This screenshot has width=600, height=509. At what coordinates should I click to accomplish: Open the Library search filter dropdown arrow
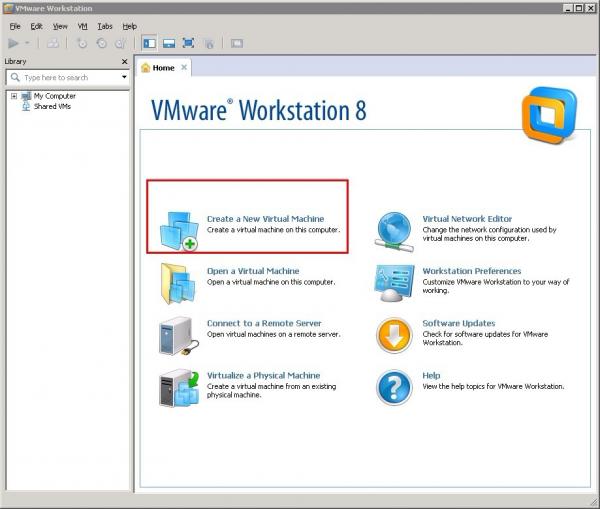(124, 77)
